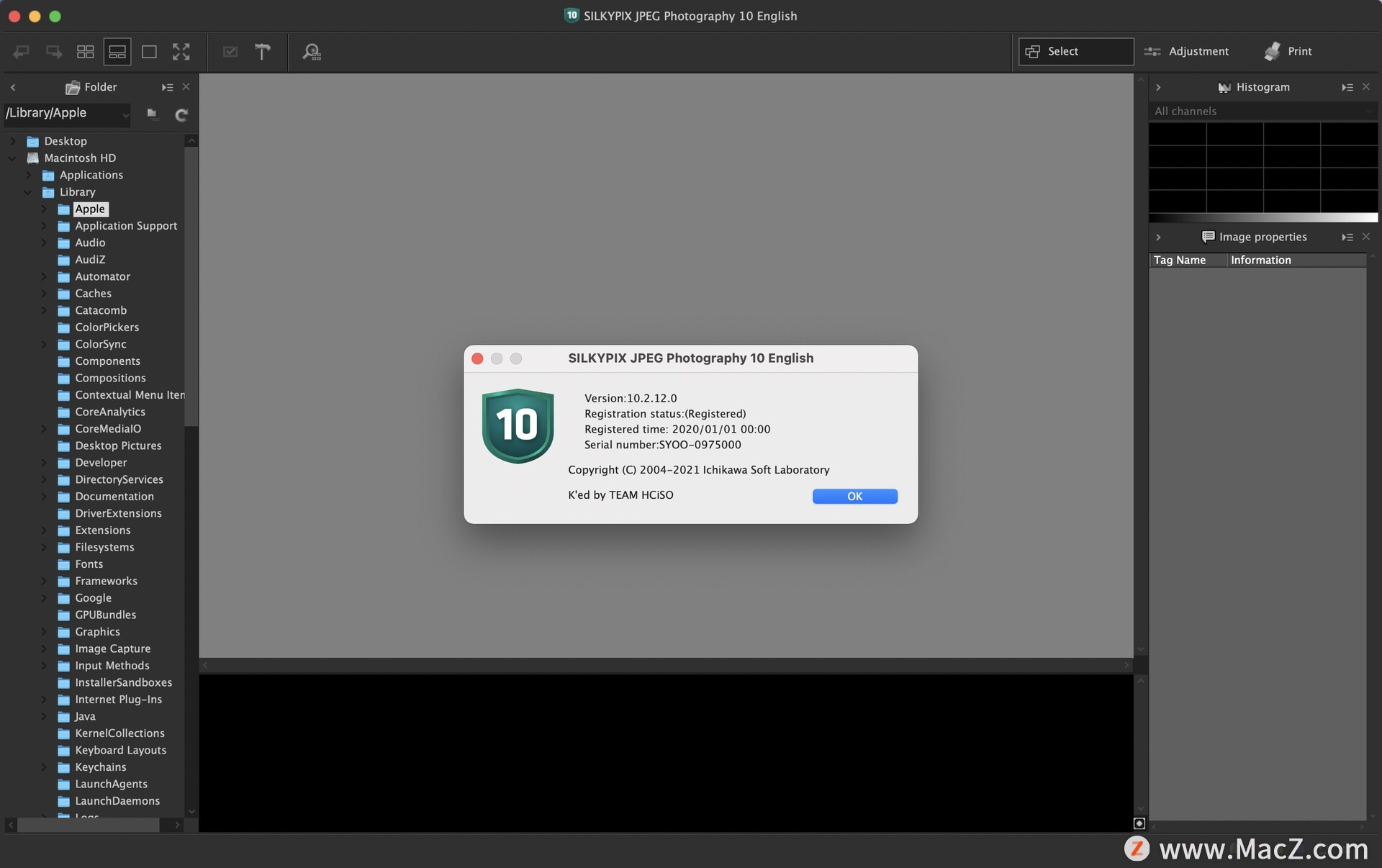Screen dimensions: 1382x868
Task: Select the Desktop Pictures folder
Action: click(118, 446)
